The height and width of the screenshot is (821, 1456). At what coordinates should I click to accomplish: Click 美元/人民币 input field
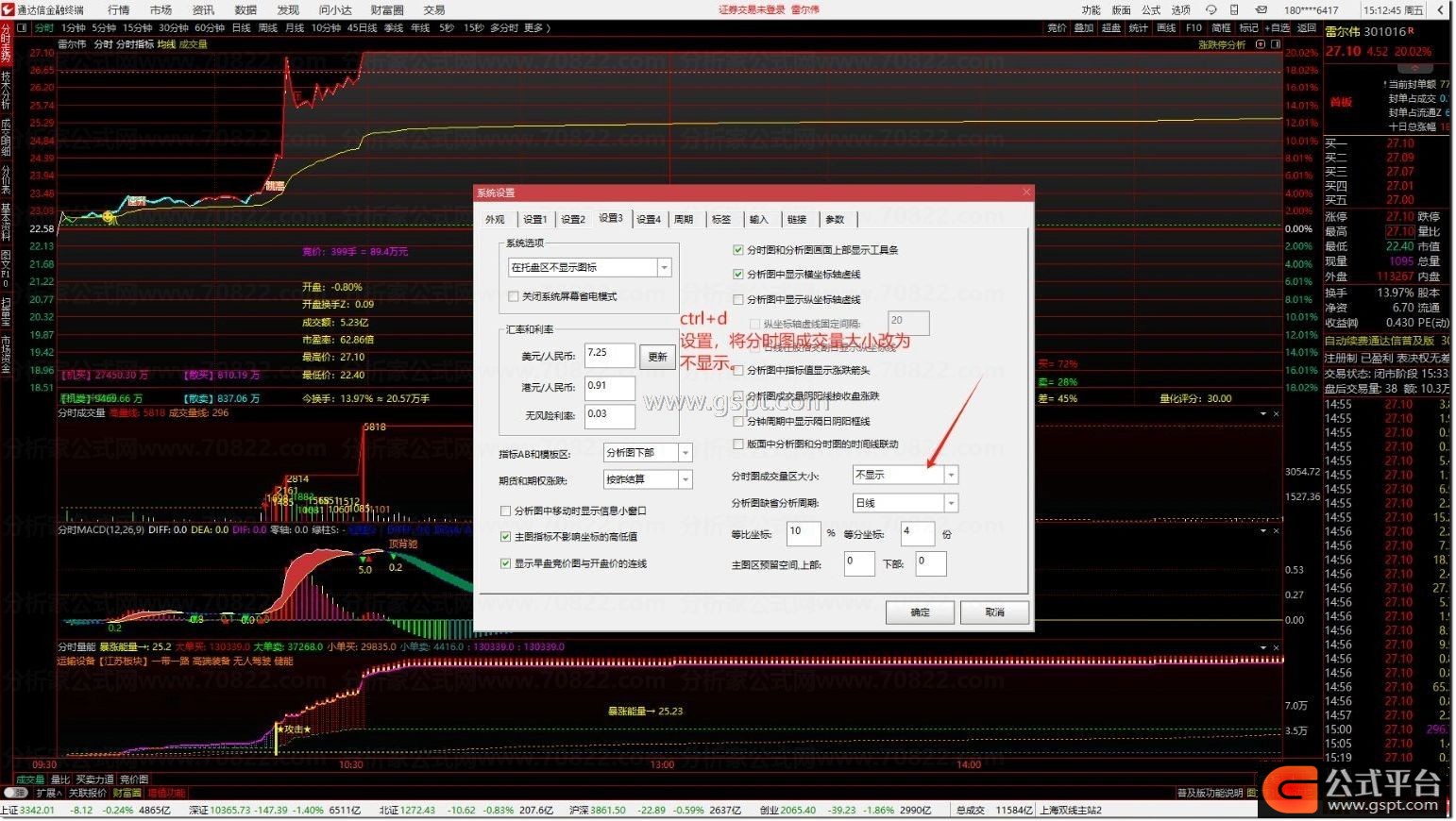pos(609,356)
